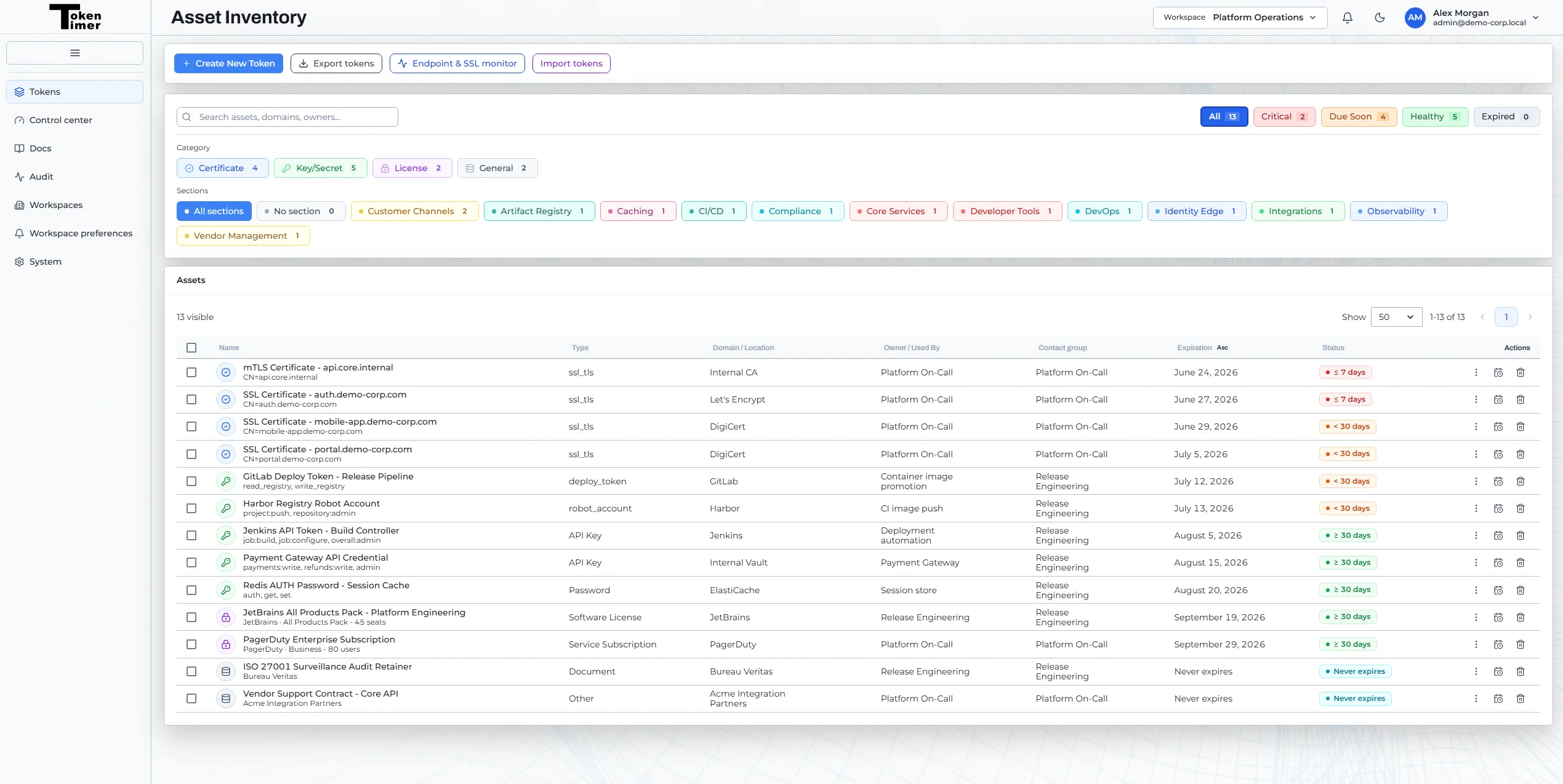1563x784 pixels.
Task: Open the notifications bell
Action: tap(1348, 18)
